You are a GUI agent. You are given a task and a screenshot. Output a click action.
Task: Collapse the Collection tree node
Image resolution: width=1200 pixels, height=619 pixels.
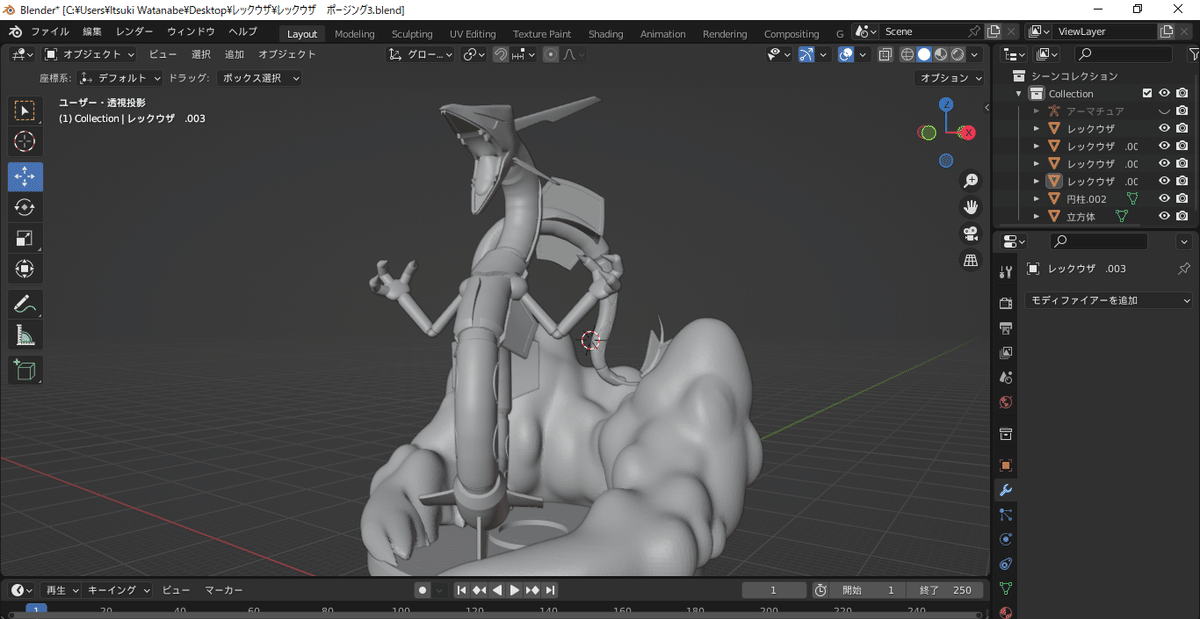point(1019,94)
